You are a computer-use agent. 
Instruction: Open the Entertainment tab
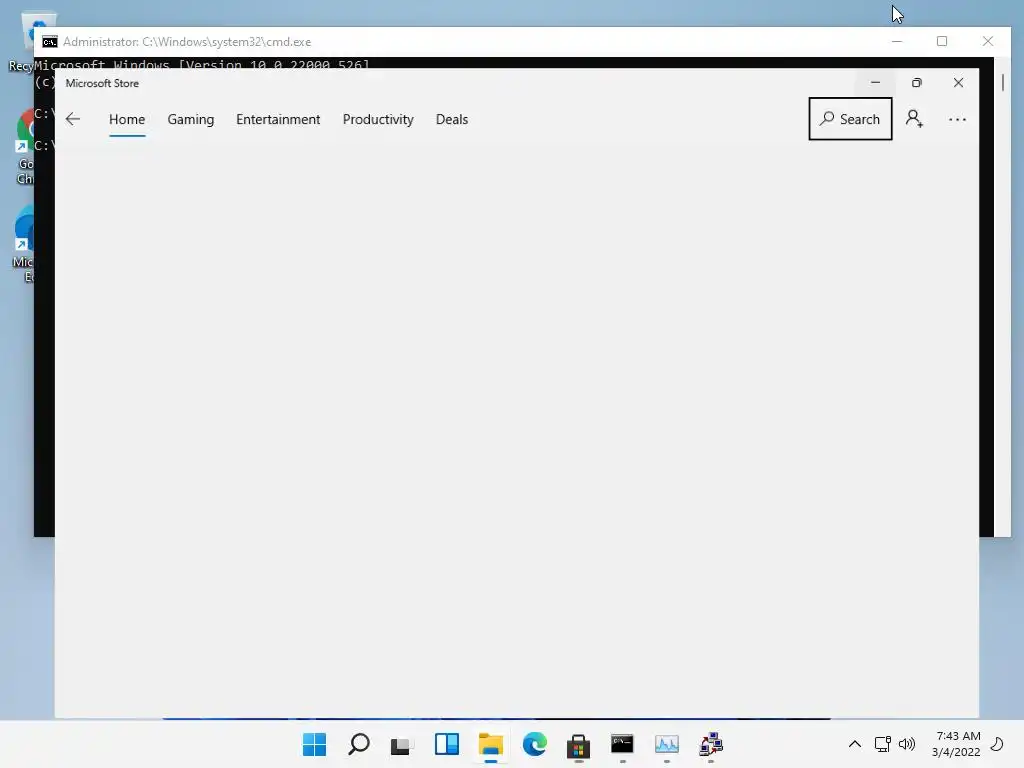point(278,120)
